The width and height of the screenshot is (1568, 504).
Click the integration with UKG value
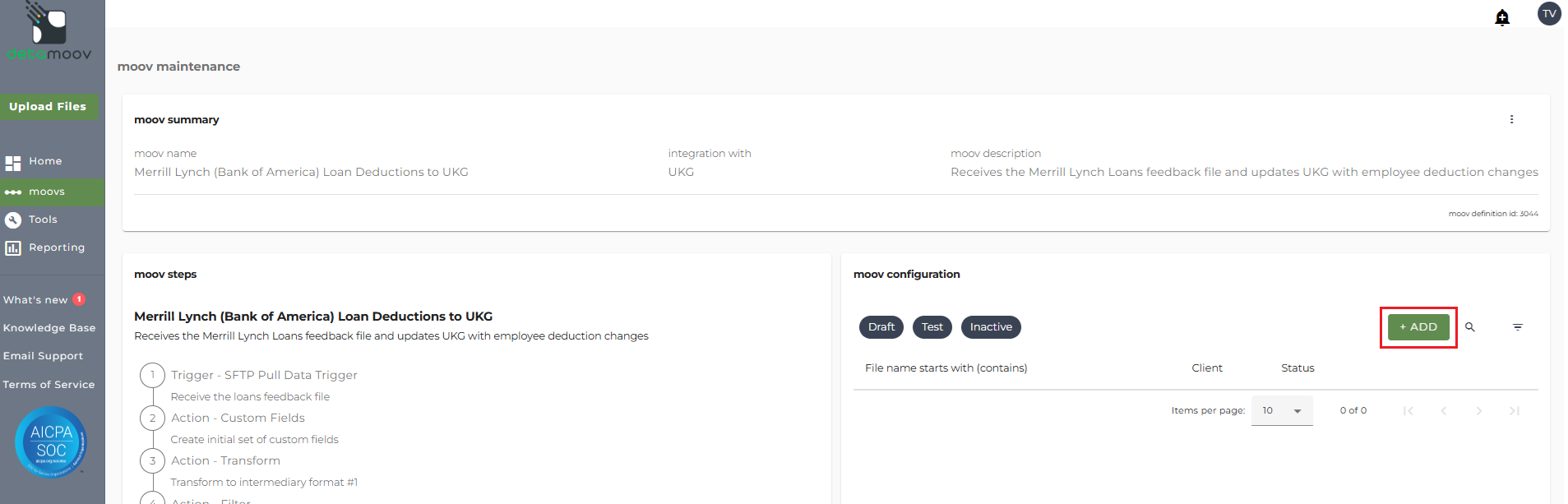(x=681, y=172)
